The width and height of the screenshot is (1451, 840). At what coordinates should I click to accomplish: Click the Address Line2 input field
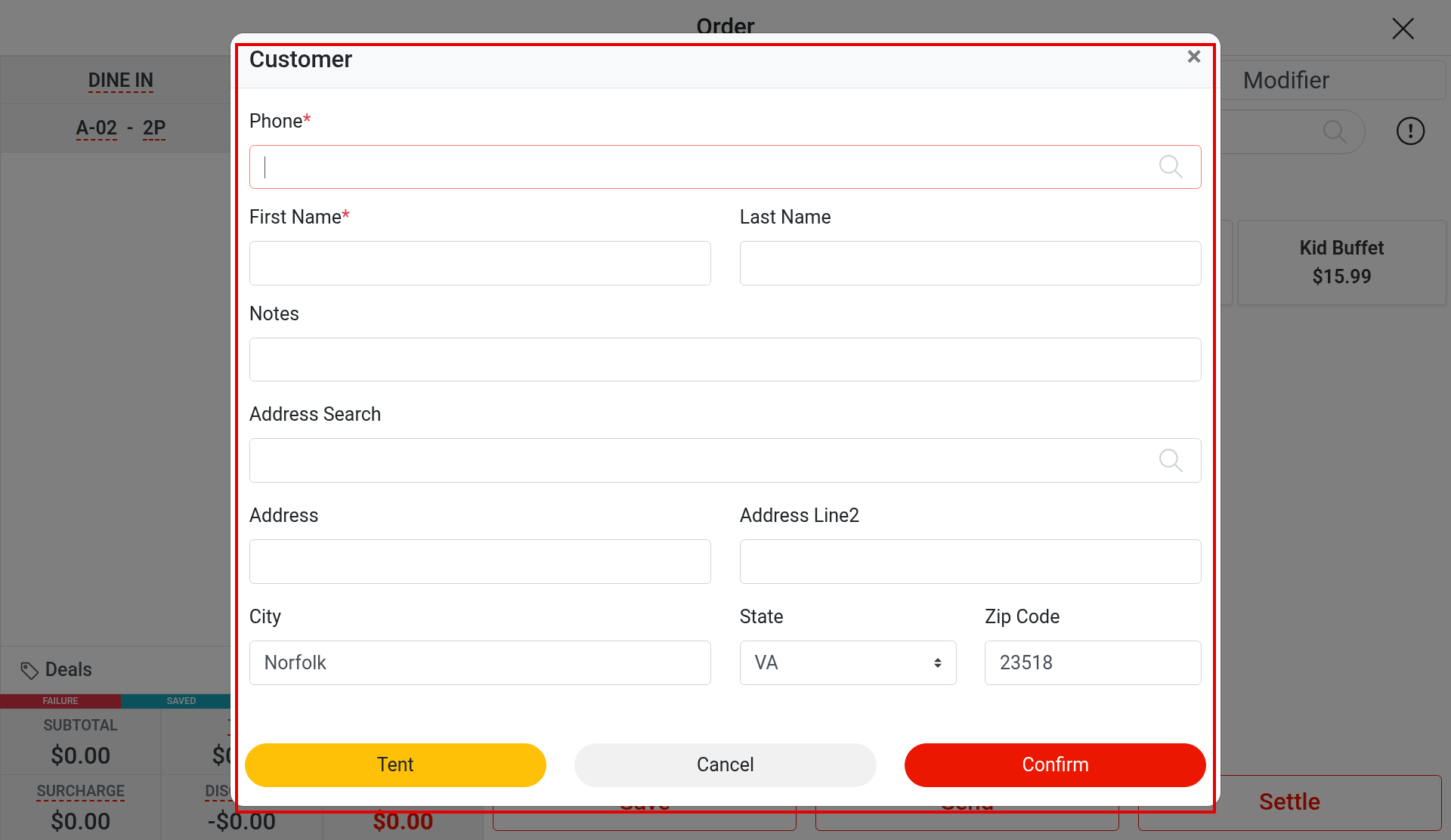pos(970,561)
